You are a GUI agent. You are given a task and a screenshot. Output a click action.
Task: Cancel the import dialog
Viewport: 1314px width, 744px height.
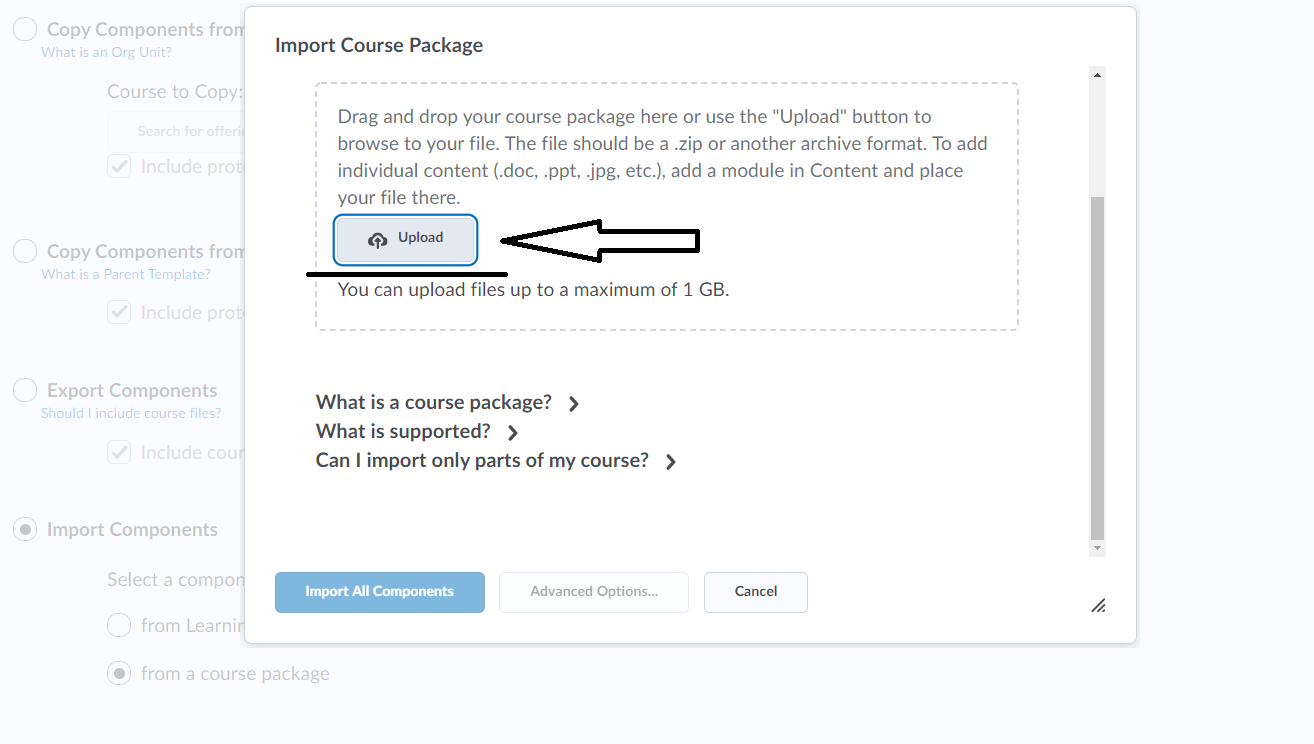point(756,592)
